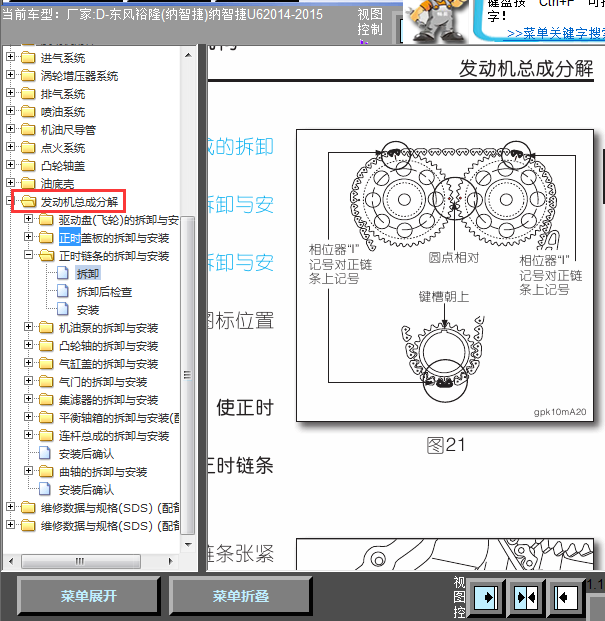605x621 pixels.
Task: Expand the 气门的拆卸与安装 node
Action: point(29,381)
